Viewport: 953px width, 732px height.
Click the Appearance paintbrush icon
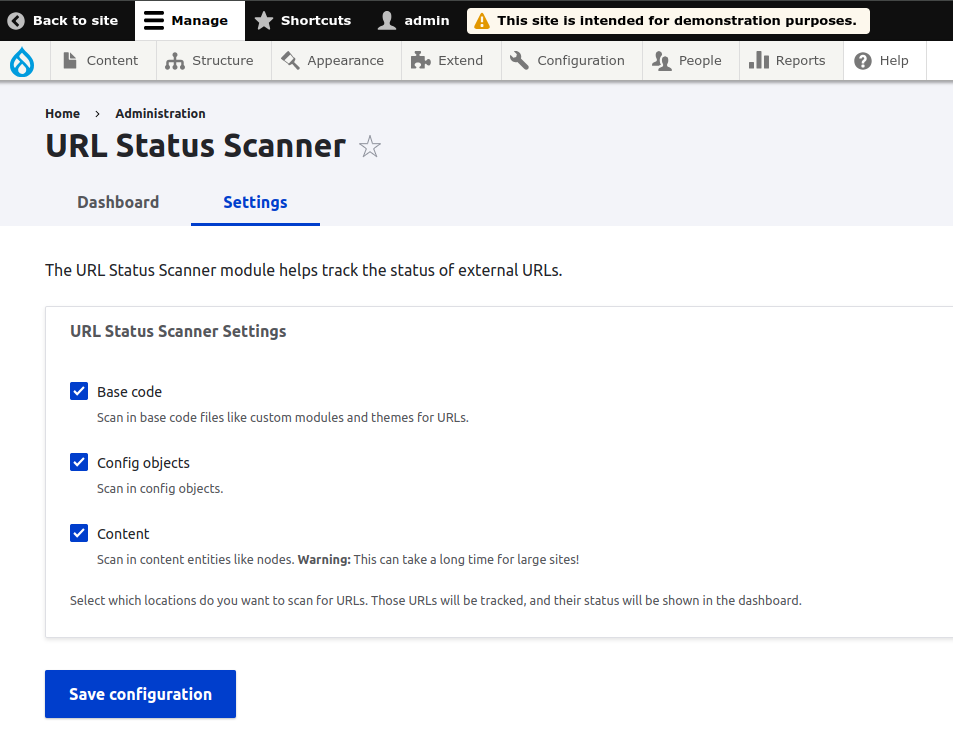coord(289,60)
